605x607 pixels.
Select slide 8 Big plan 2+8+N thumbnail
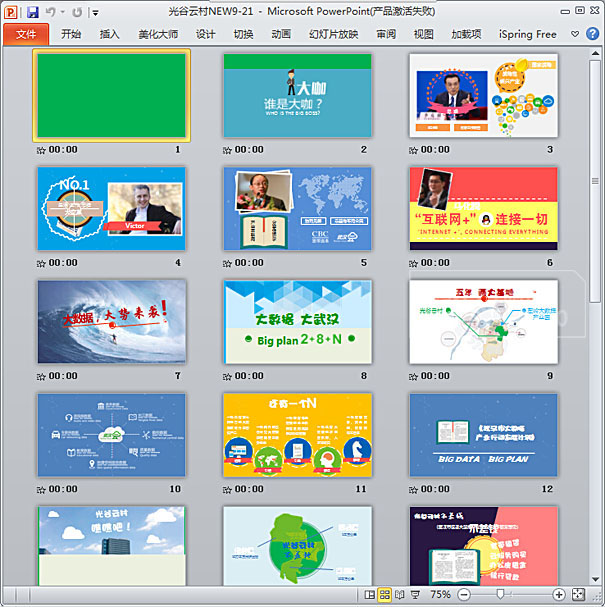click(297, 321)
